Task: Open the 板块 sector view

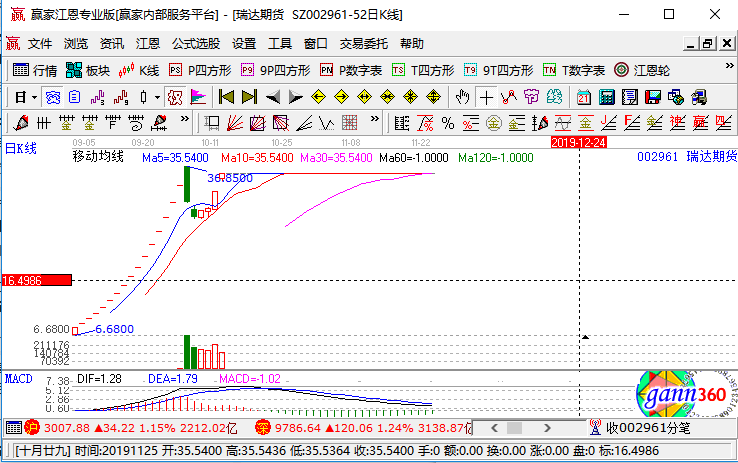Action: [88, 71]
